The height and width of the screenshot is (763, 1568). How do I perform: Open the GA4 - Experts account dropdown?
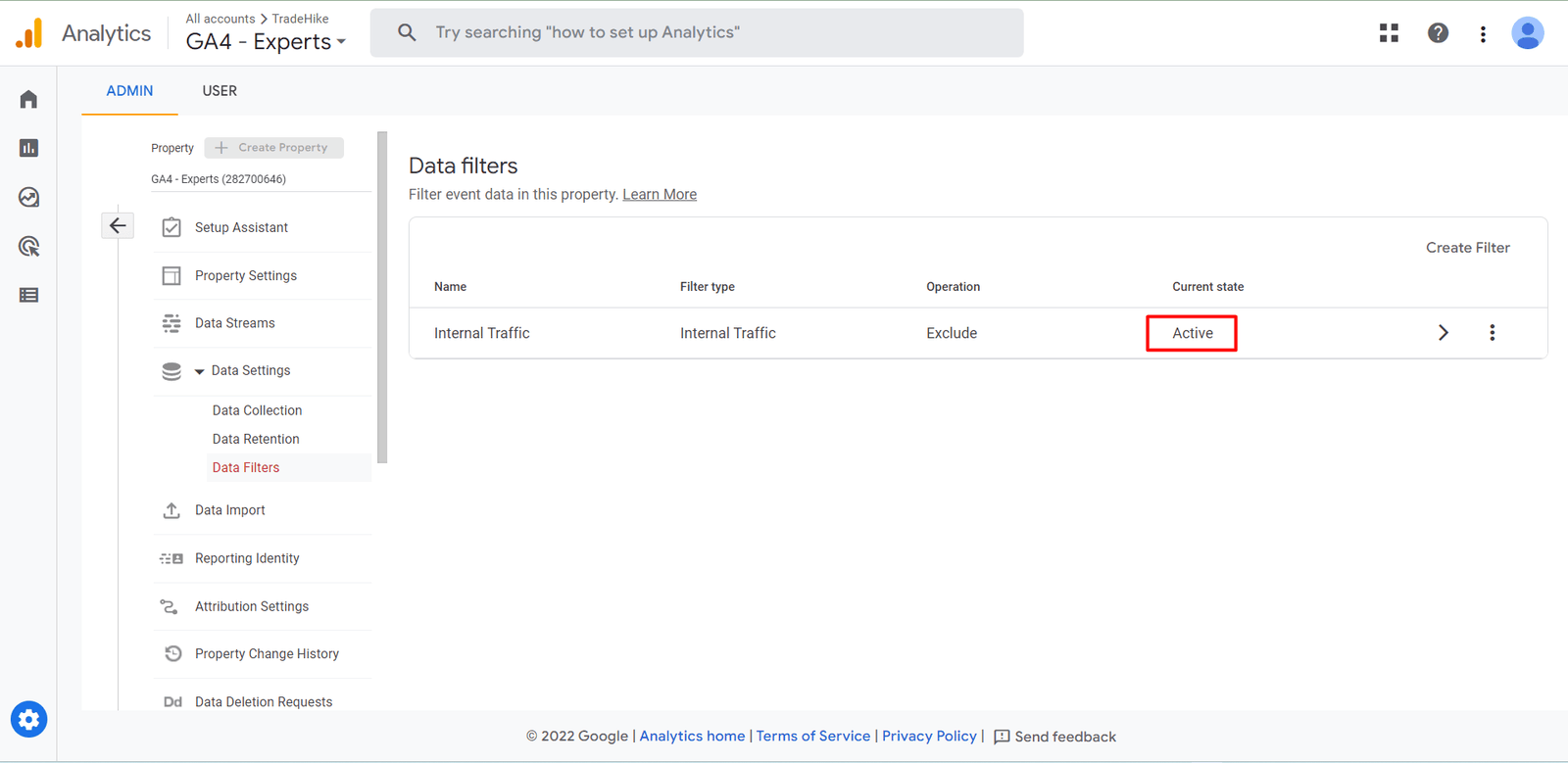click(266, 41)
